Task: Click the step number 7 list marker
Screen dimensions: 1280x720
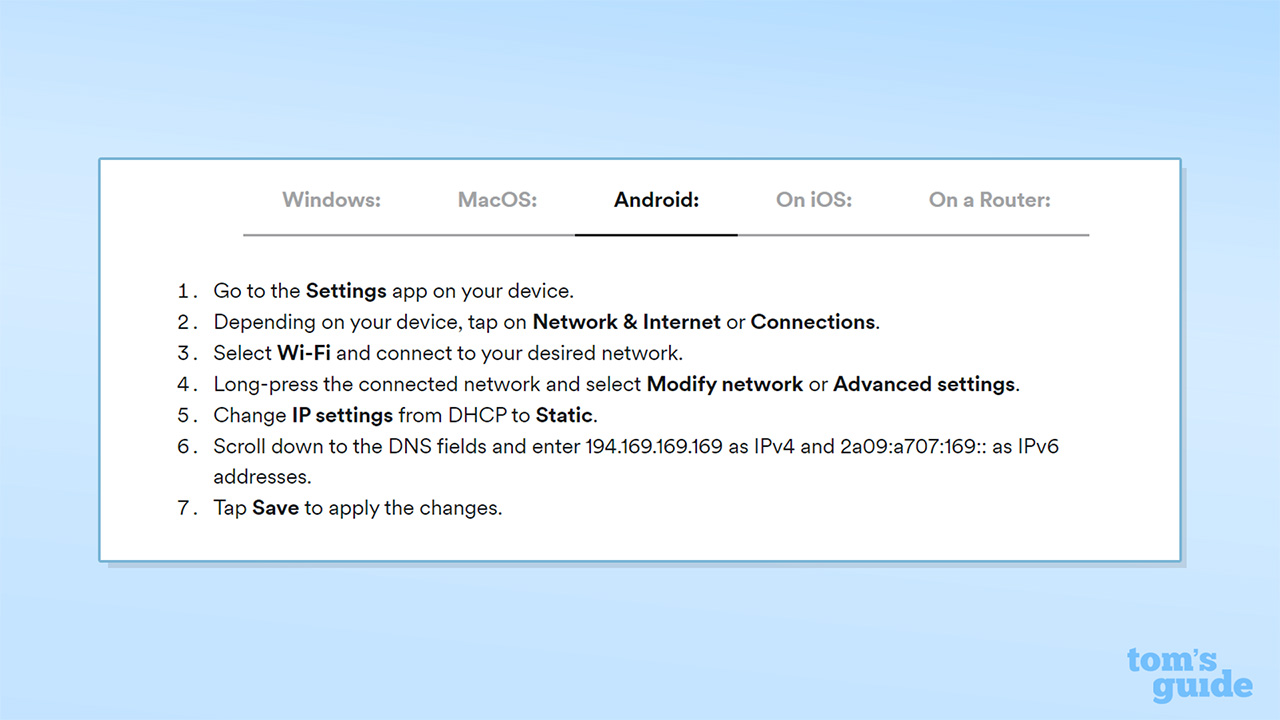Action: coord(184,508)
